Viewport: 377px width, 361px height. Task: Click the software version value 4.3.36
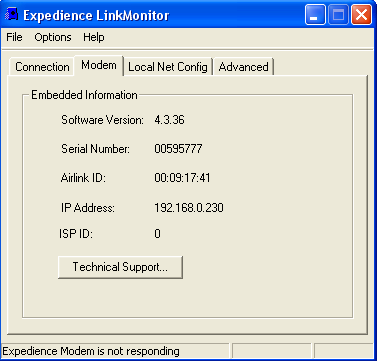169,120
